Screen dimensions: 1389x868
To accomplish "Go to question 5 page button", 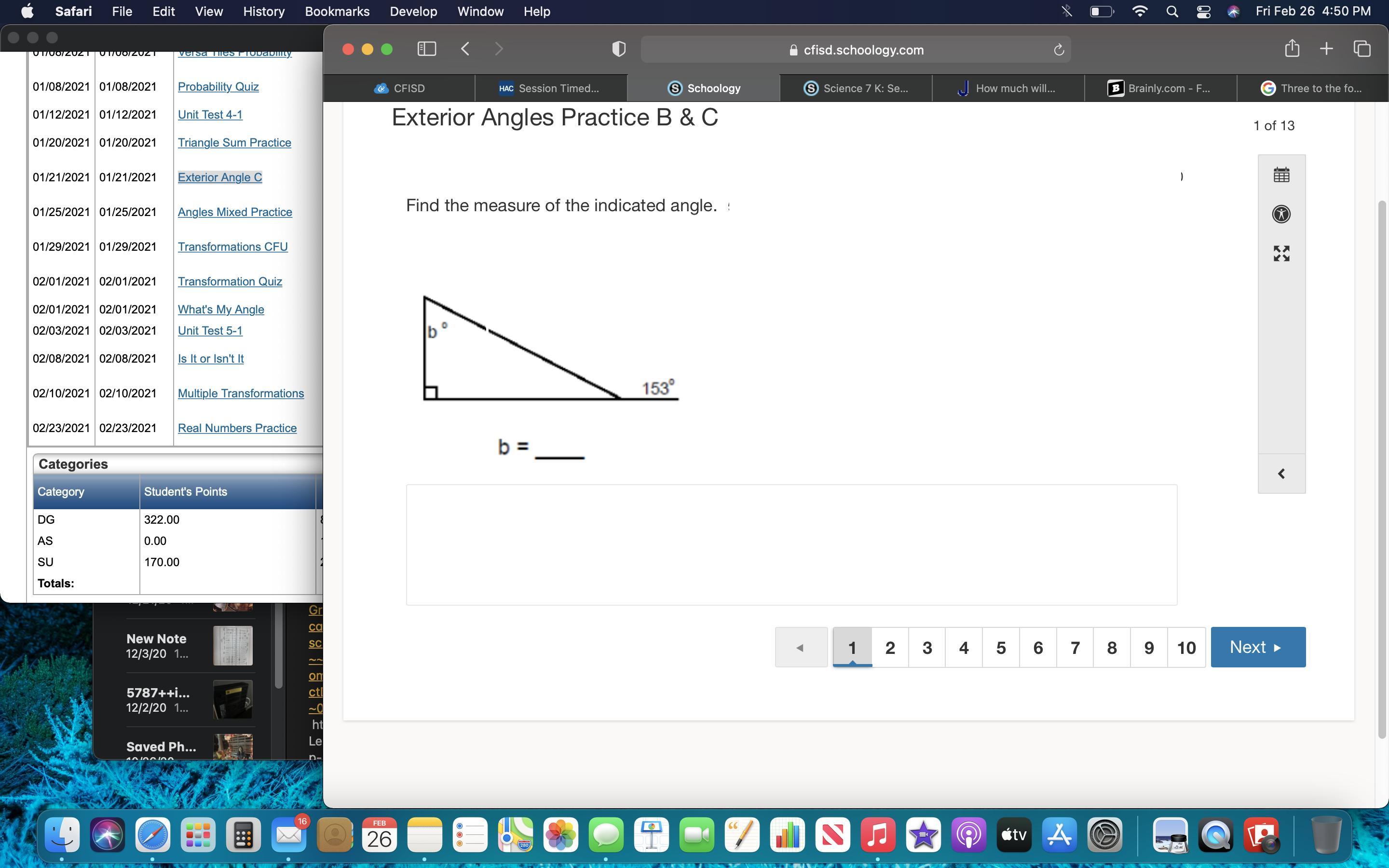I will (1000, 648).
